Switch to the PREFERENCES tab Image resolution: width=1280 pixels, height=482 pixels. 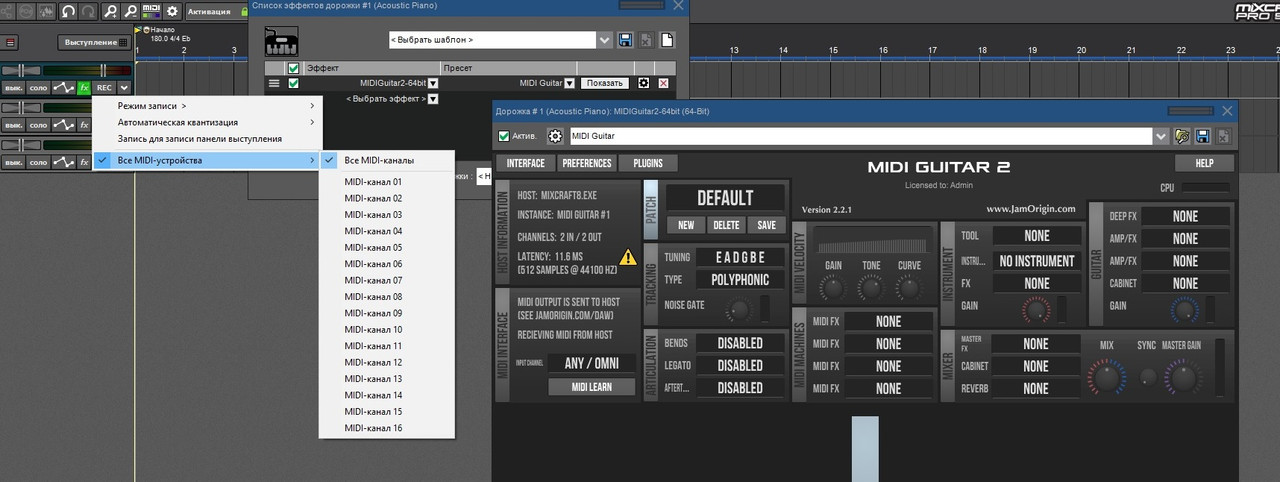pyautogui.click(x=586, y=163)
